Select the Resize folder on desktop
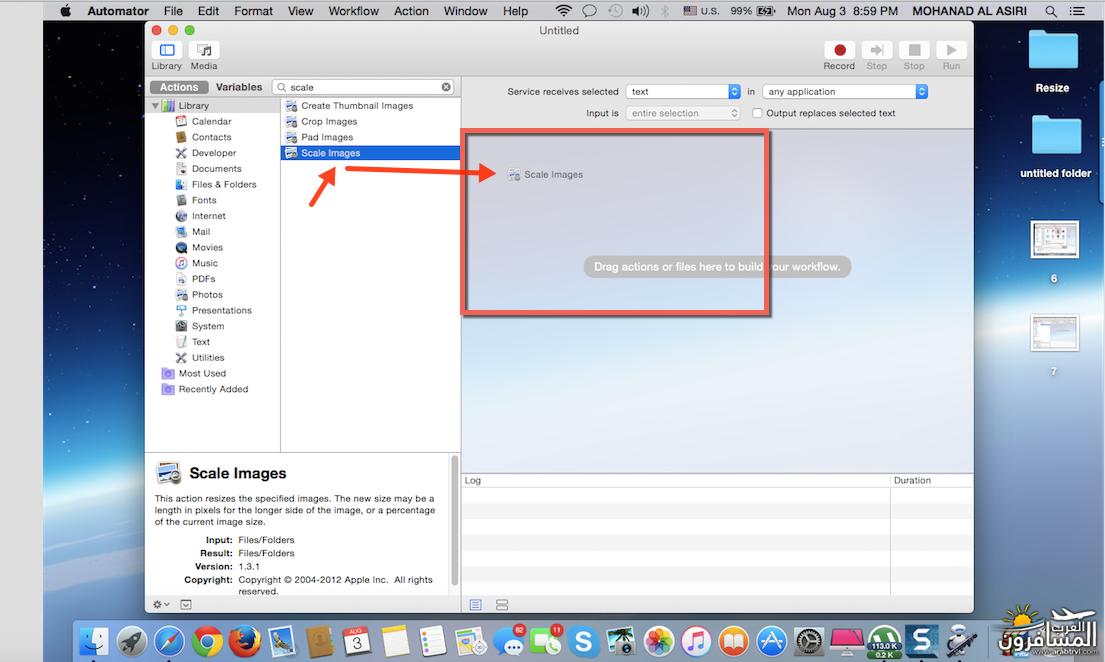1105x662 pixels. click(1053, 62)
